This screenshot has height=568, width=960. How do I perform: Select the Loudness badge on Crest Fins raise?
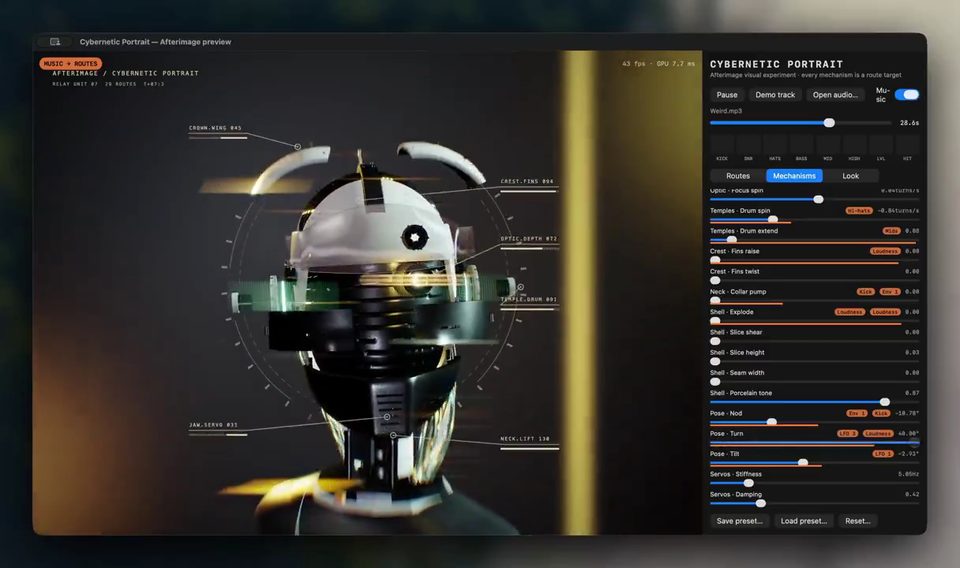(885, 251)
